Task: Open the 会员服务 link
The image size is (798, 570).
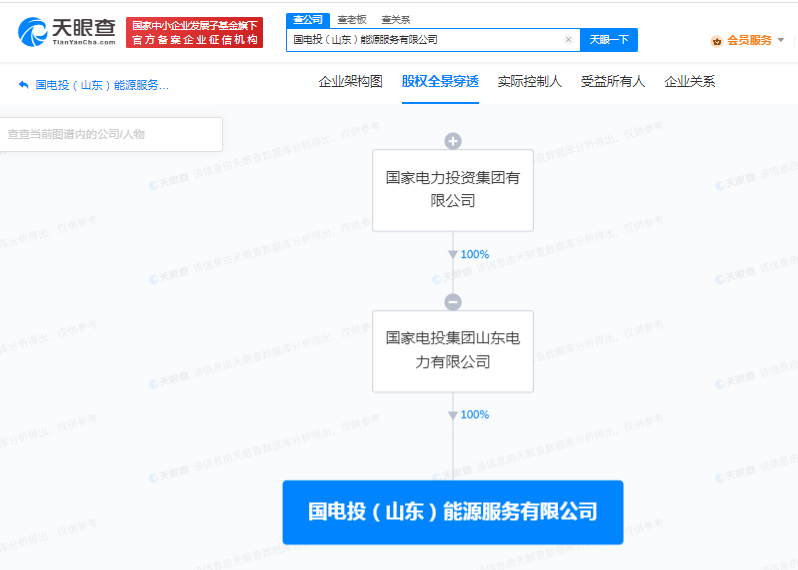Action: (x=749, y=40)
